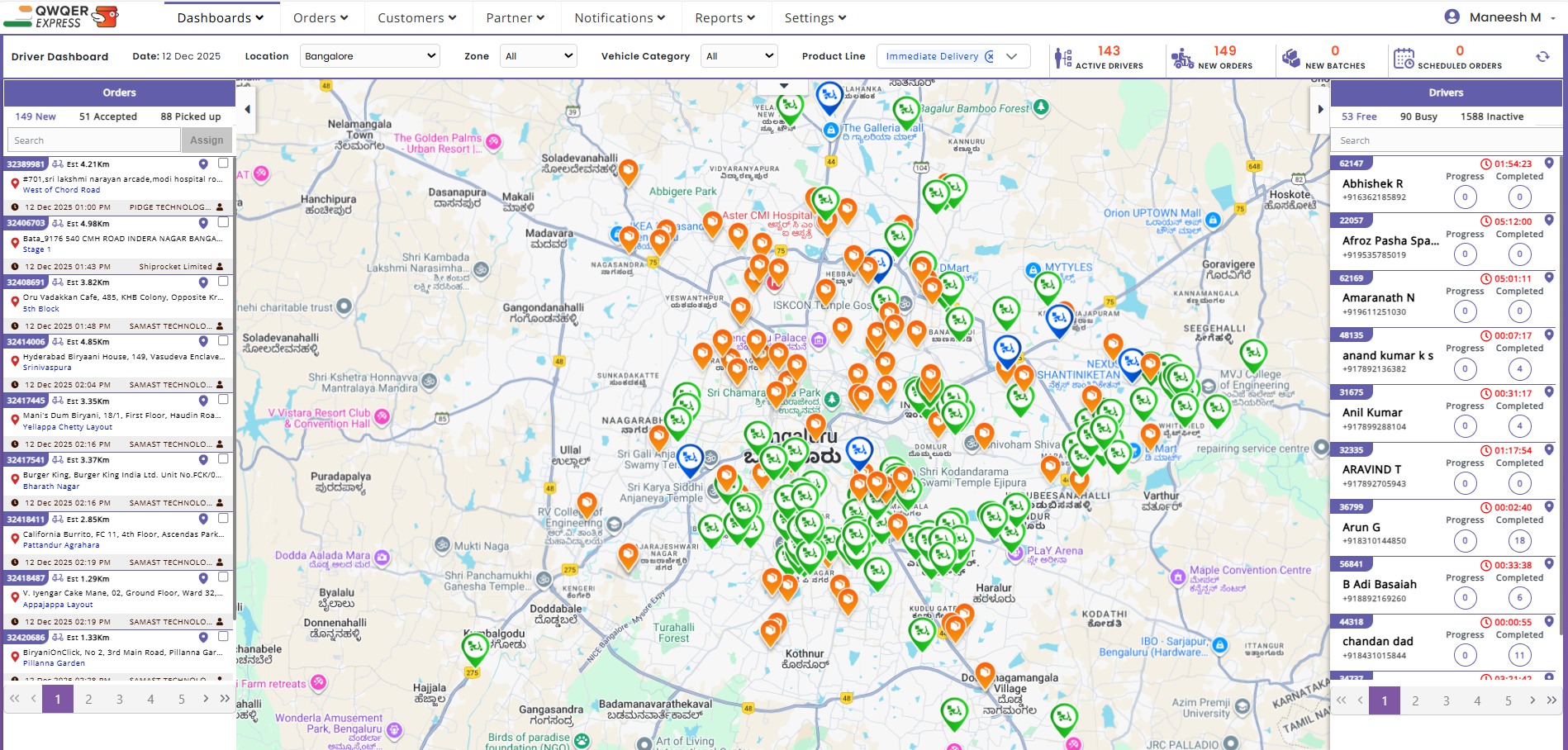This screenshot has width=1568, height=750.
Task: Open the Reports menu
Action: [725, 17]
